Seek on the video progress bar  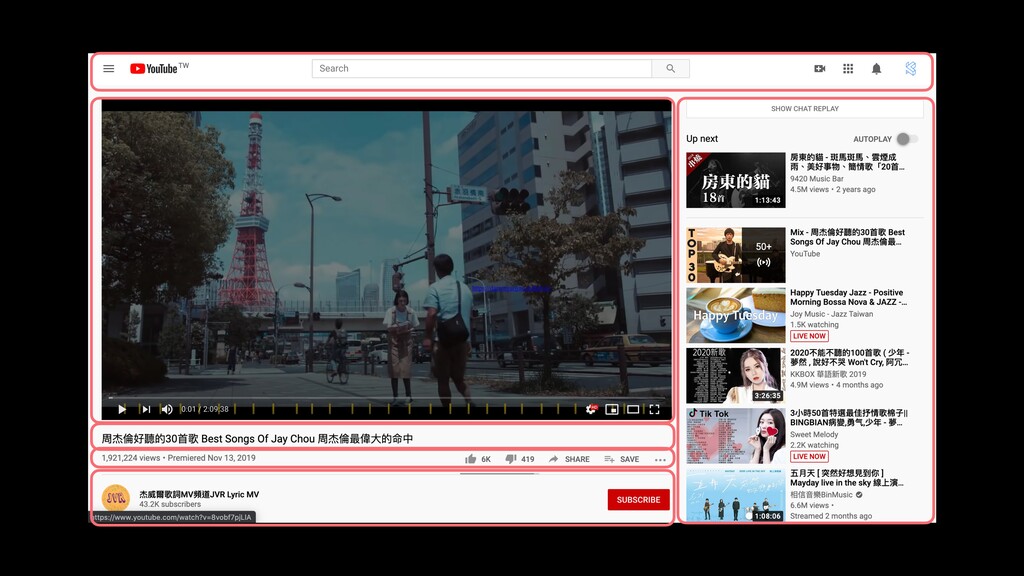click(387, 397)
